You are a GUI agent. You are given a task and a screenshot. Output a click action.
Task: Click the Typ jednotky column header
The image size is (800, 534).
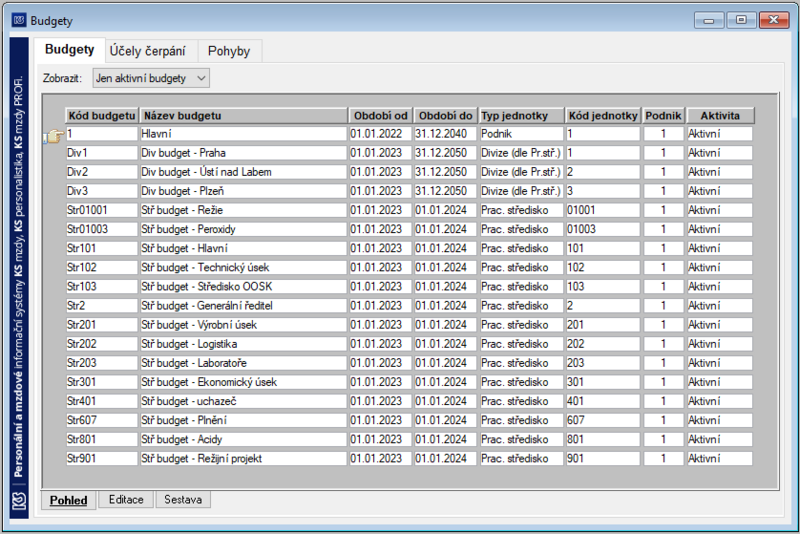(x=521, y=116)
